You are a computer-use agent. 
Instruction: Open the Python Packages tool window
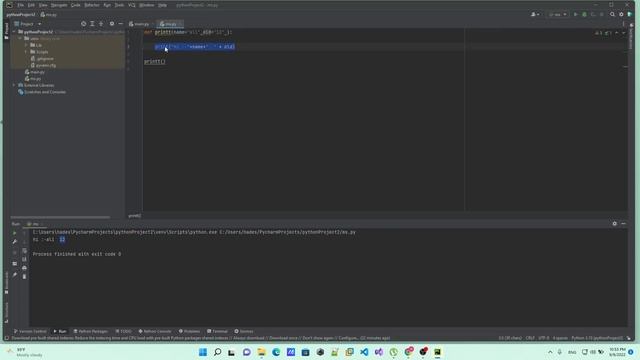click(x=91, y=331)
